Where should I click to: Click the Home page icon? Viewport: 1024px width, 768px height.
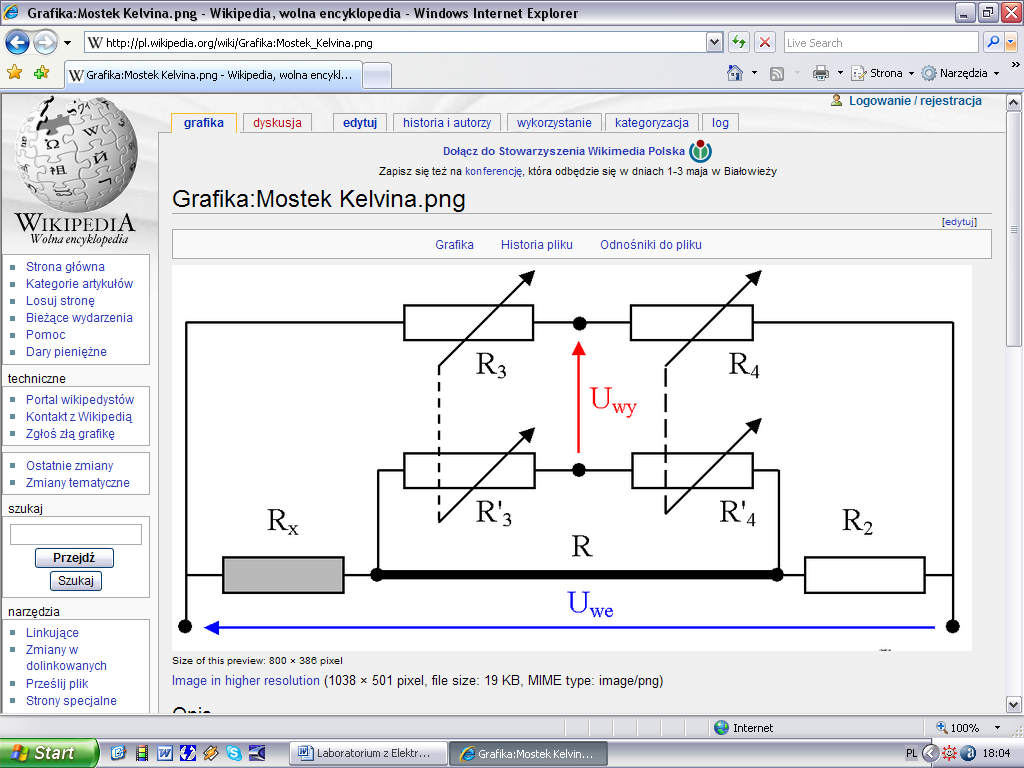point(735,73)
